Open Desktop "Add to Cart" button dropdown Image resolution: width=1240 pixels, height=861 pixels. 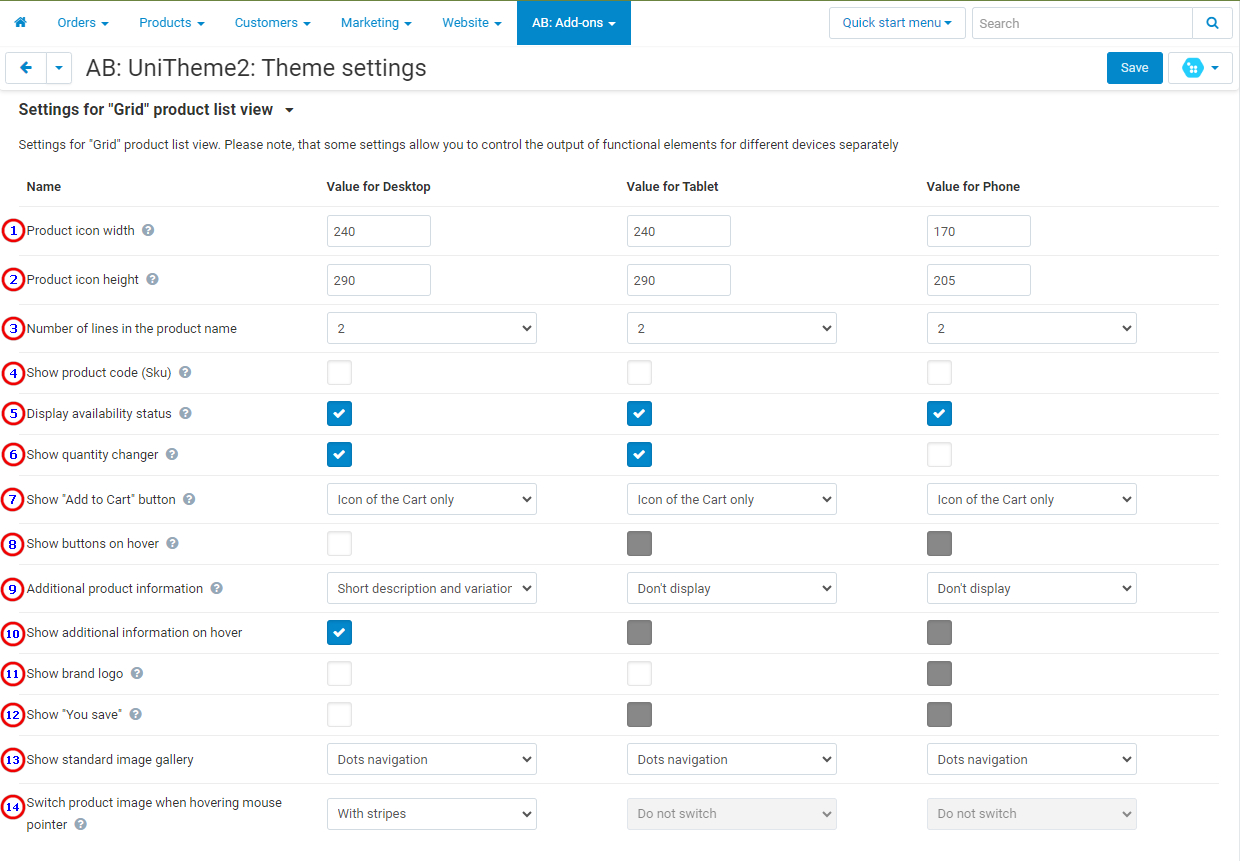431,499
